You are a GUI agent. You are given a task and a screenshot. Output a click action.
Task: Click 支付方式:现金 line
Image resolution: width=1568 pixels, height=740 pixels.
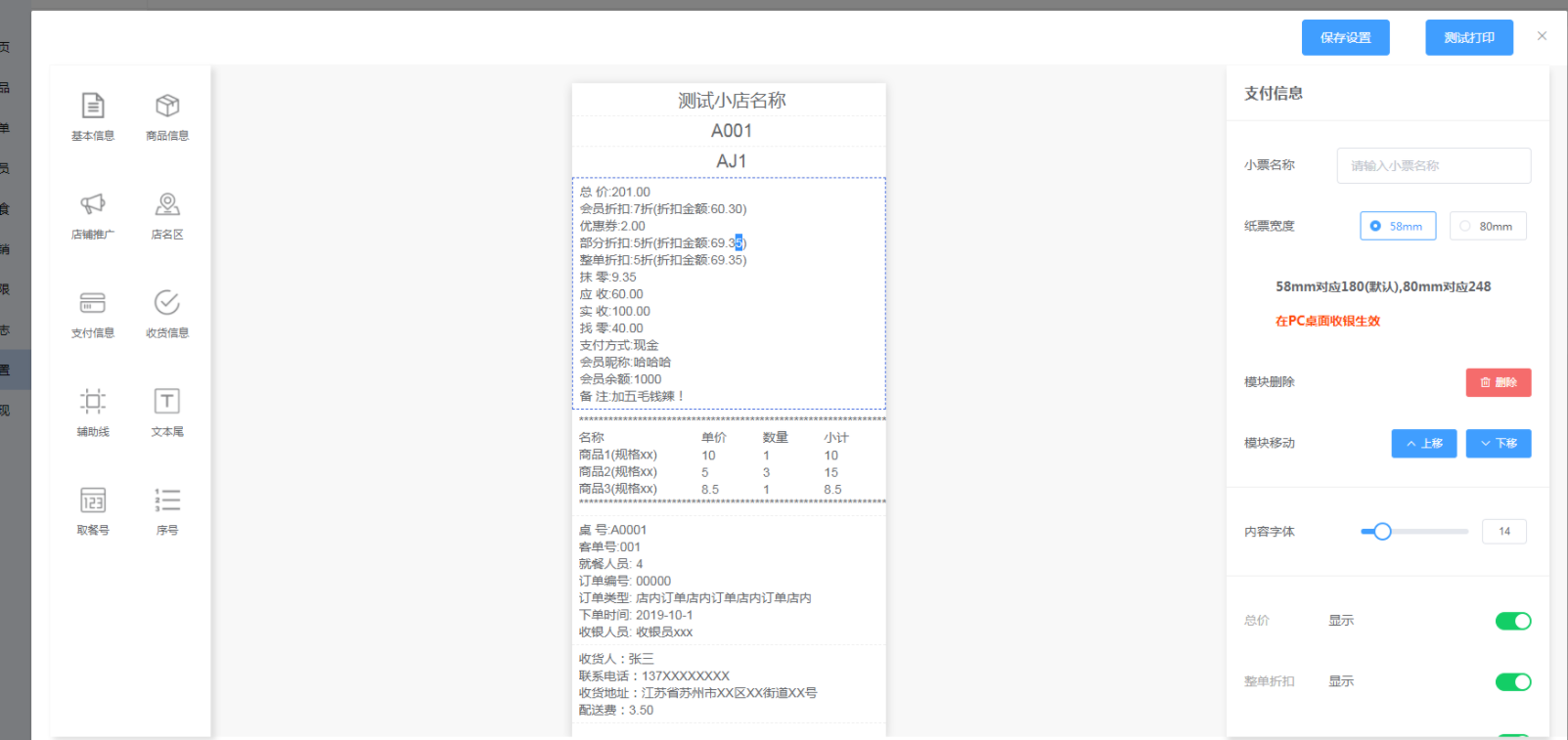[619, 345]
